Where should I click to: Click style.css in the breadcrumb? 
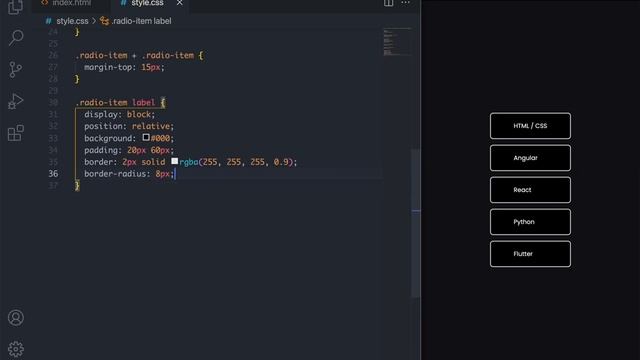tap(72, 21)
